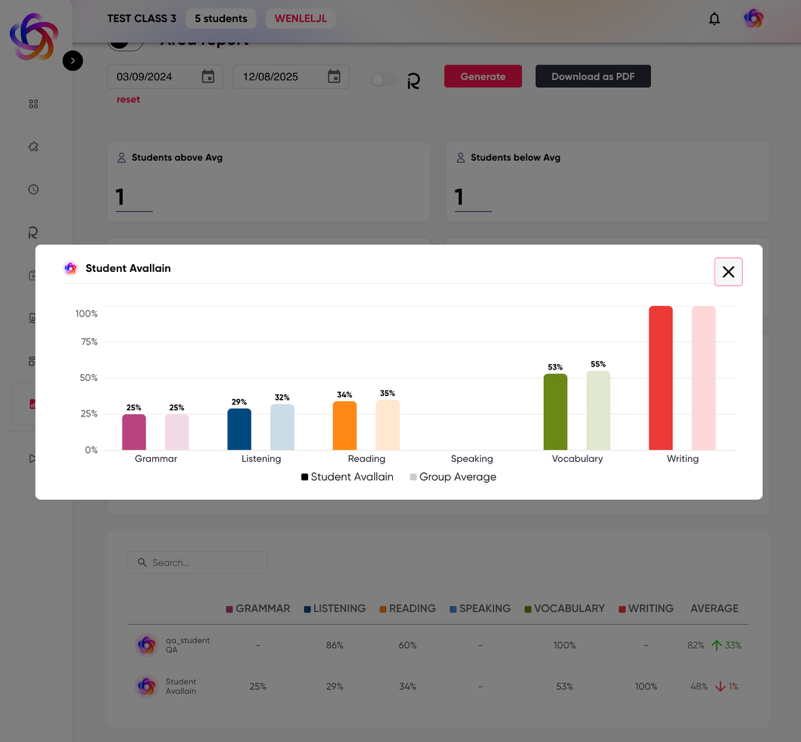Image resolution: width=801 pixels, height=742 pixels.
Task: Click the Speaking axis label
Action: (472, 459)
